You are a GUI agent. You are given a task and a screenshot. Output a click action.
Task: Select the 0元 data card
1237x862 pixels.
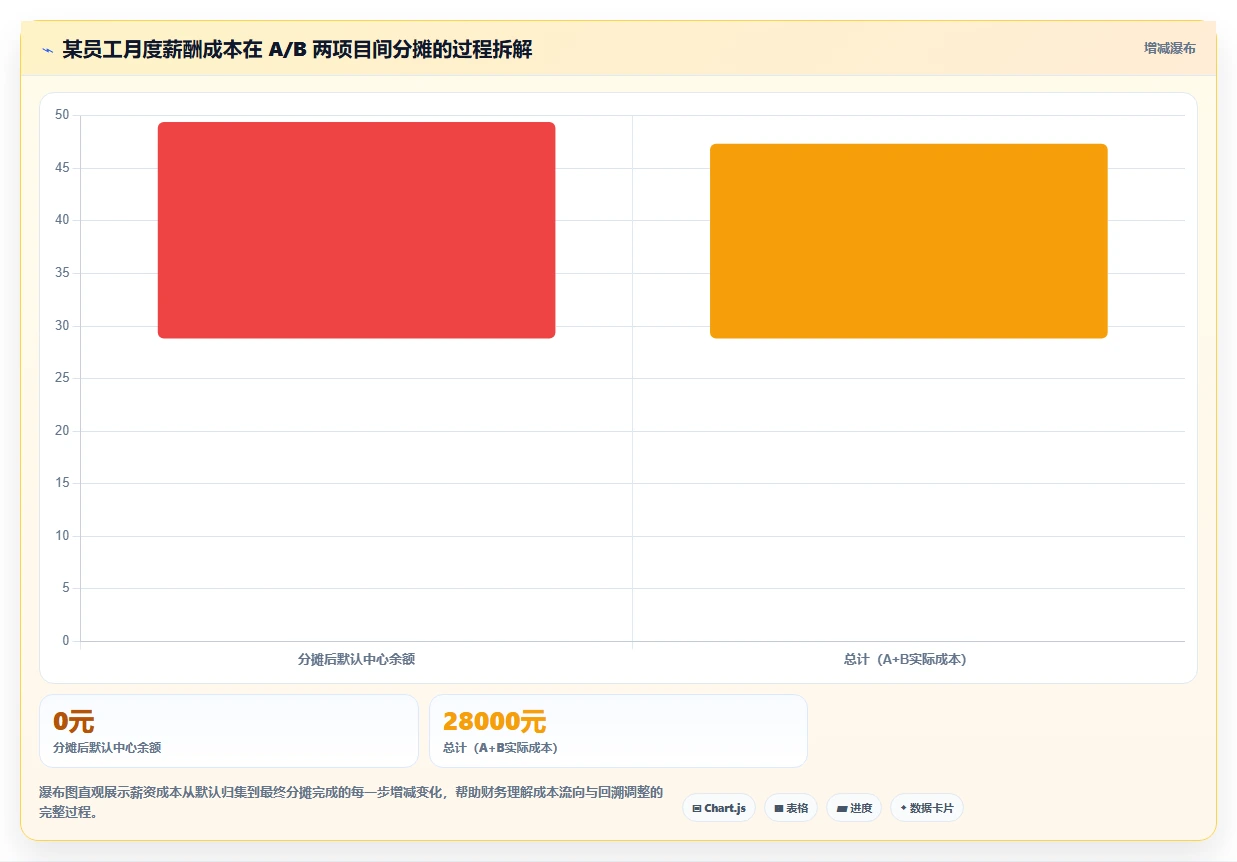(x=228, y=731)
